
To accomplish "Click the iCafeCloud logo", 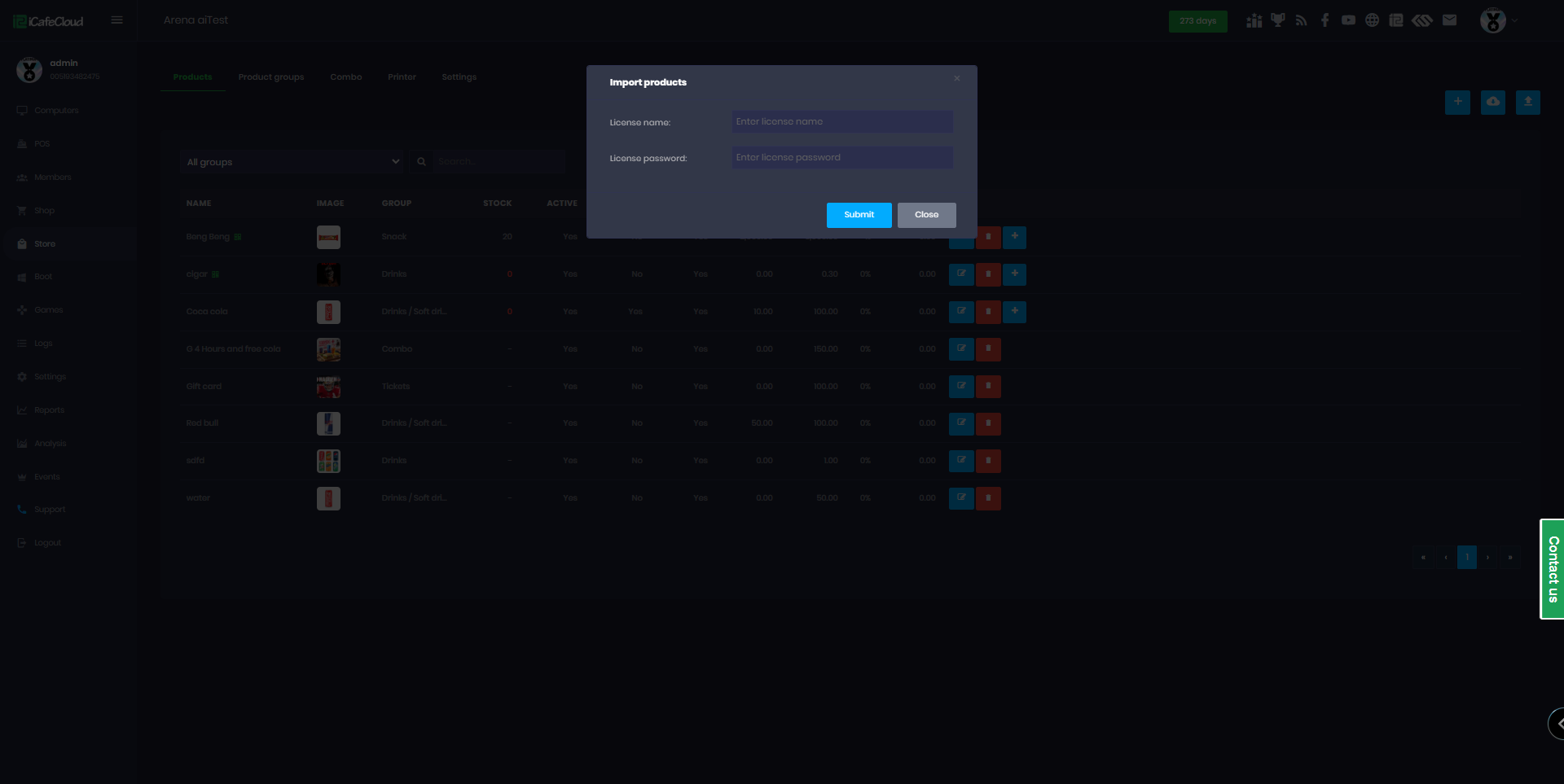I will pos(48,21).
